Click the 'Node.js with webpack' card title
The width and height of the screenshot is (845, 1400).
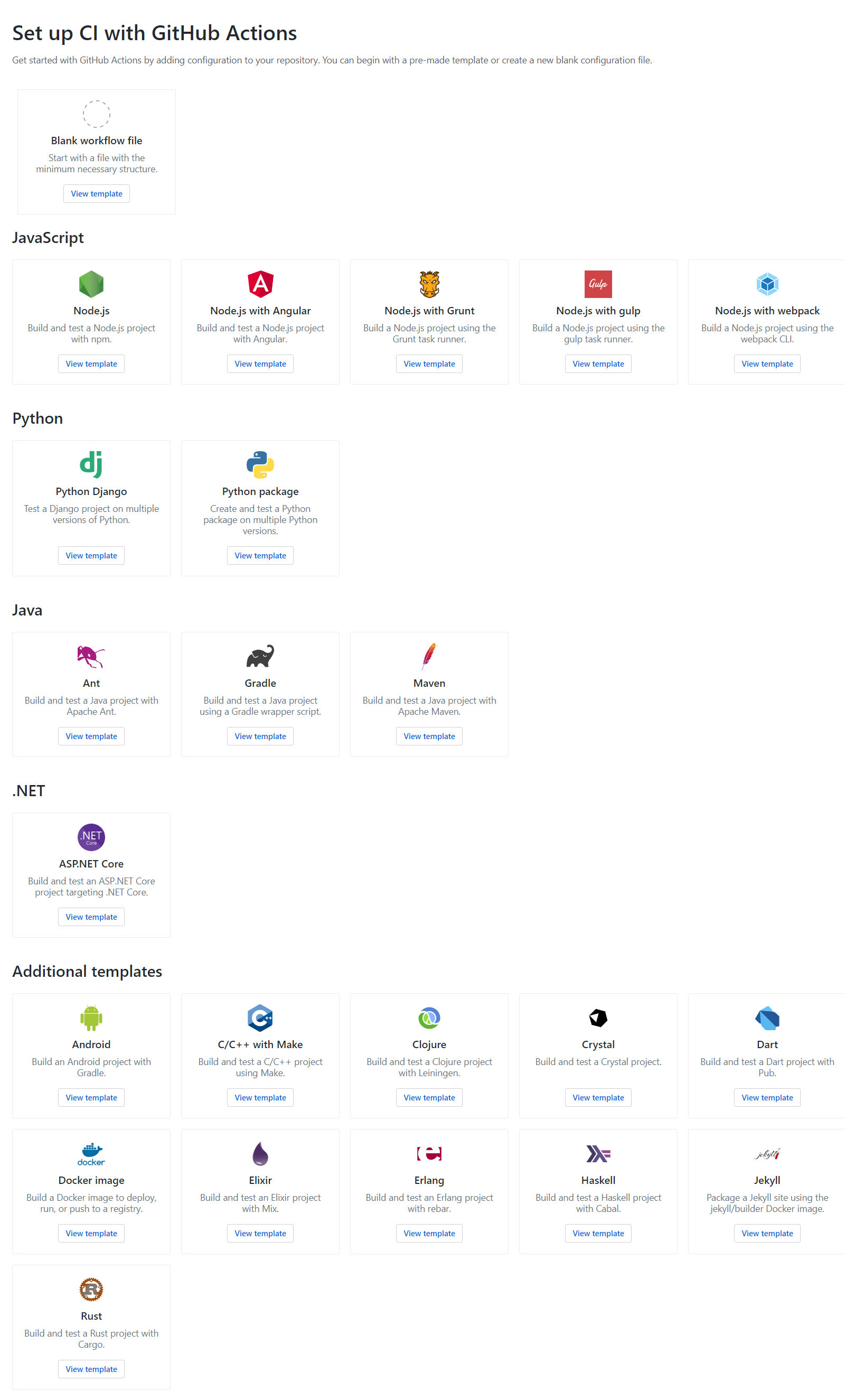pos(767,311)
